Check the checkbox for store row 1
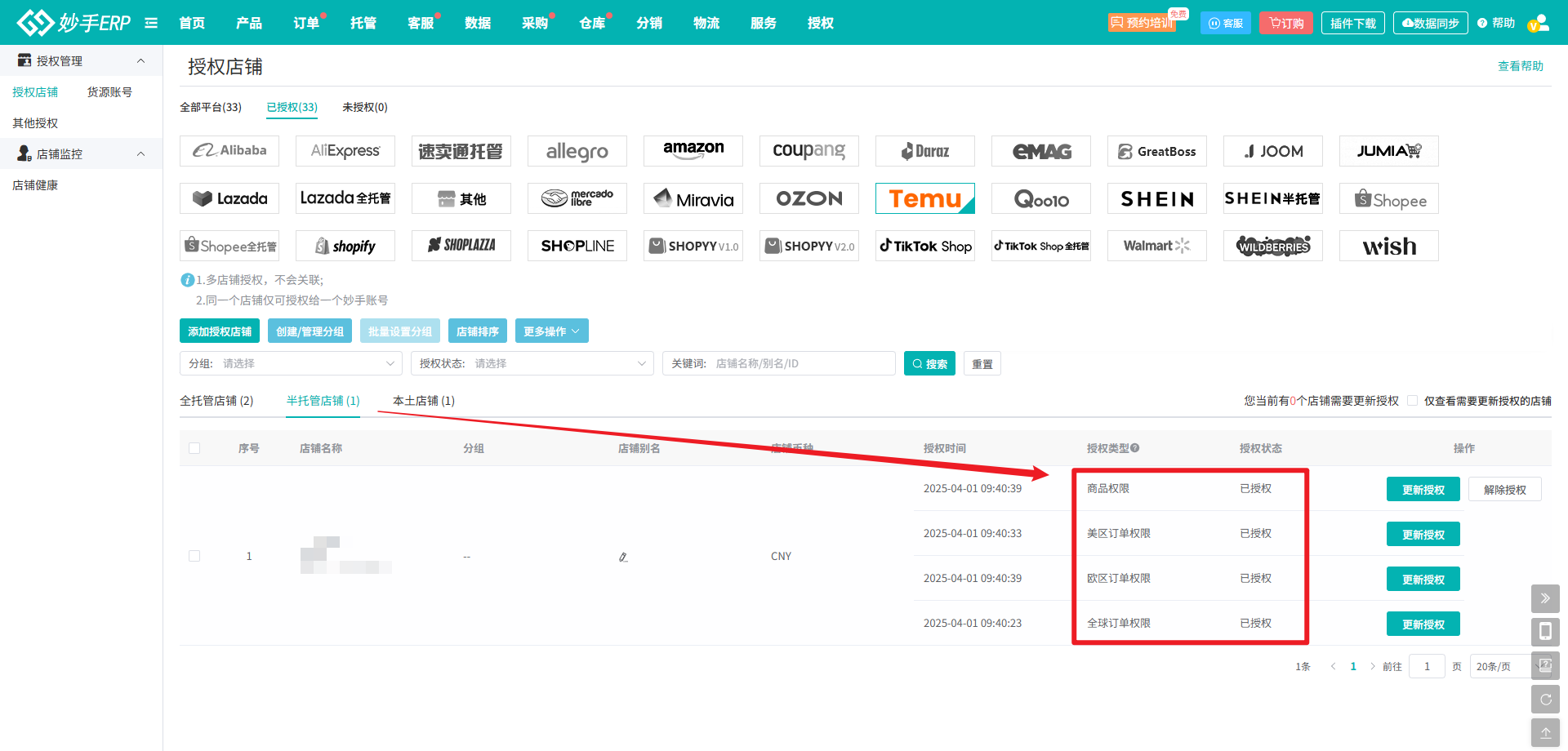1568x751 pixels. (194, 556)
